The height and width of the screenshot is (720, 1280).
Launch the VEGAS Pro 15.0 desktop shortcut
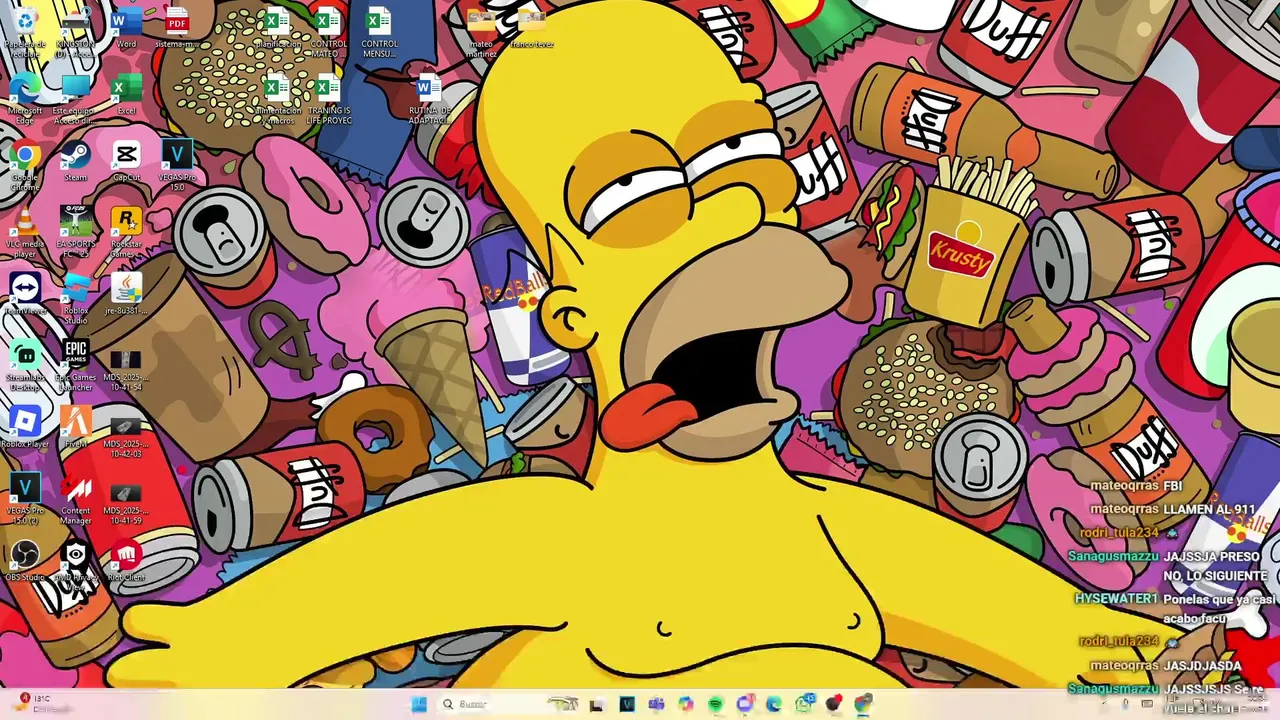(177, 165)
